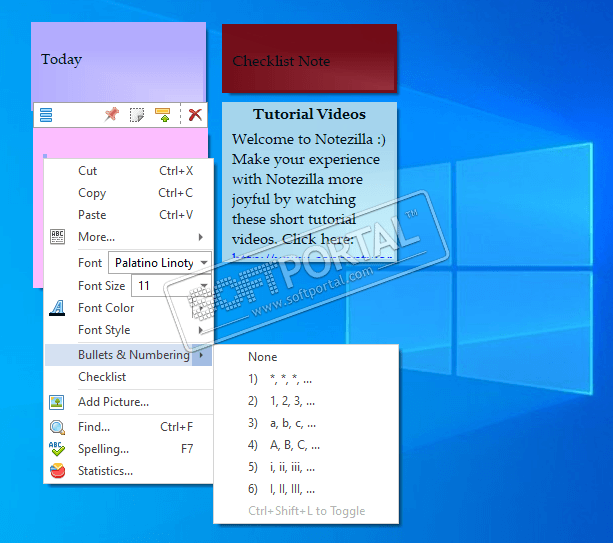
Task: Select the asterisk bullet style option
Action: [x=306, y=379]
